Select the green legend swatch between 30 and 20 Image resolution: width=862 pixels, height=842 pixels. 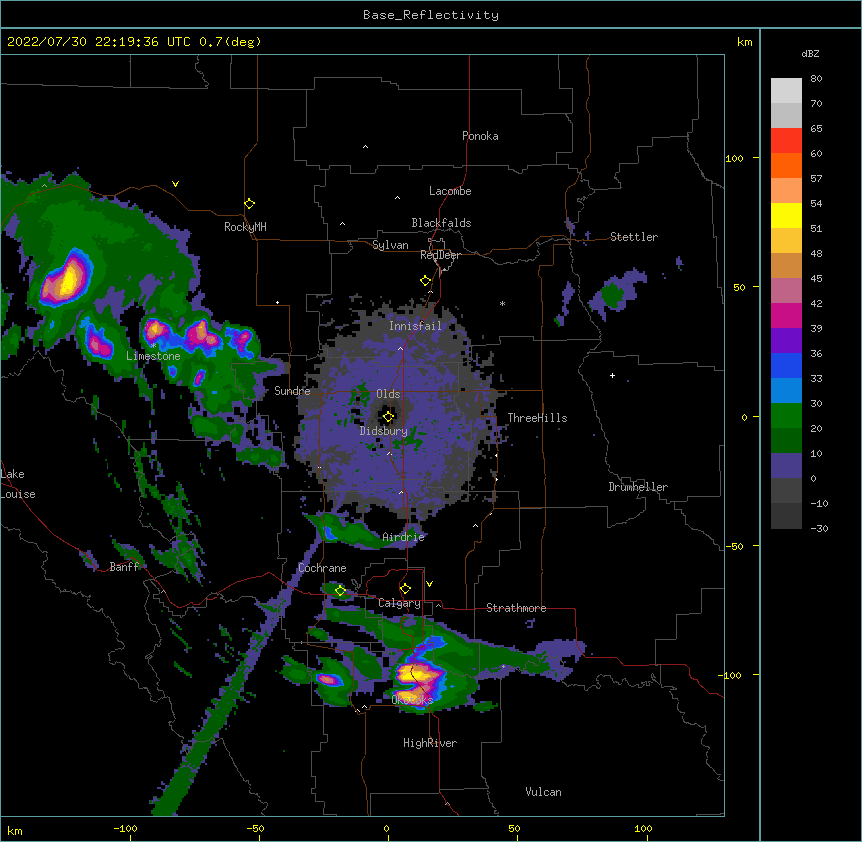(x=786, y=416)
